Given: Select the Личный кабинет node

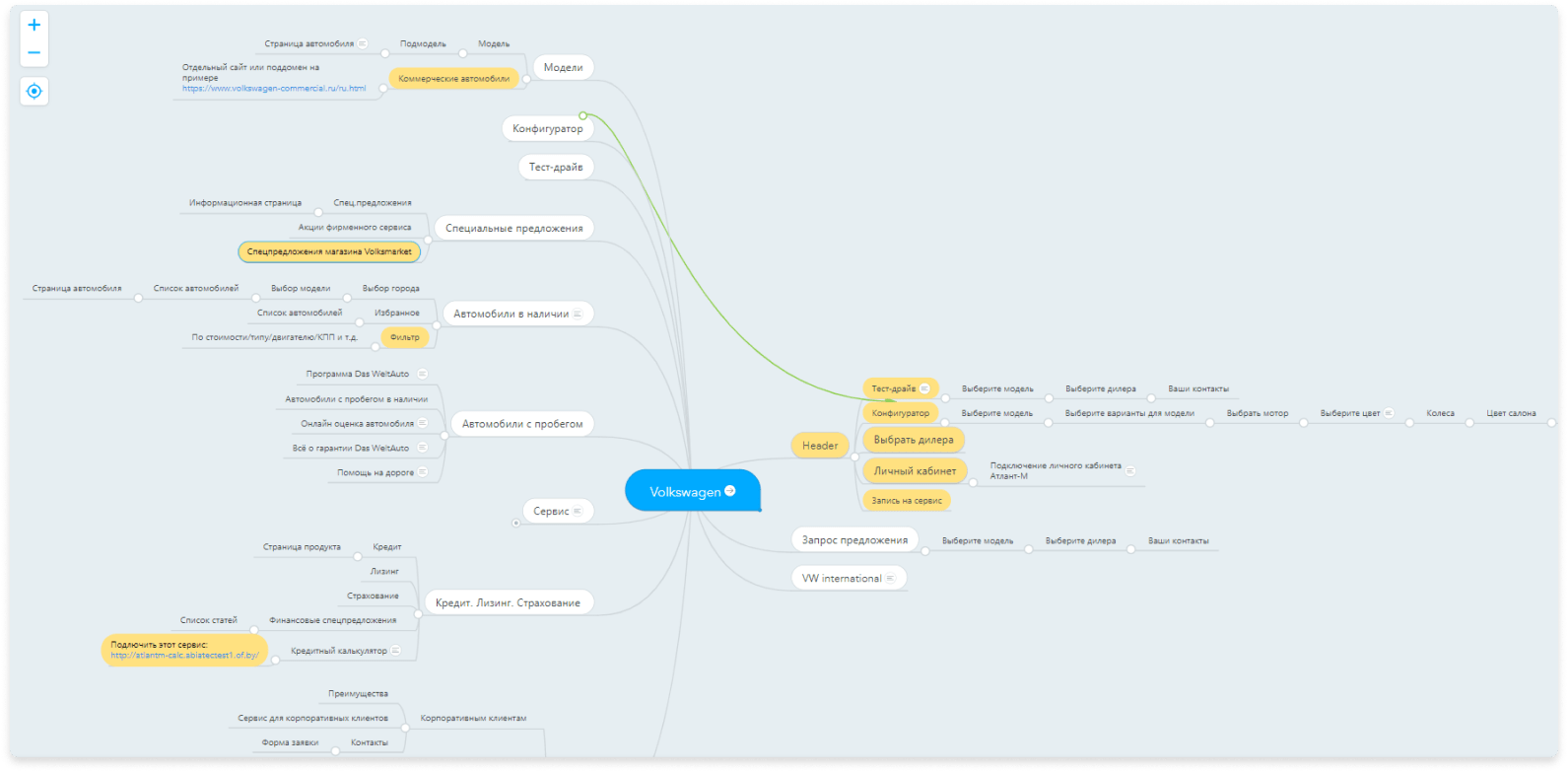Looking at the screenshot, I should tap(915, 471).
